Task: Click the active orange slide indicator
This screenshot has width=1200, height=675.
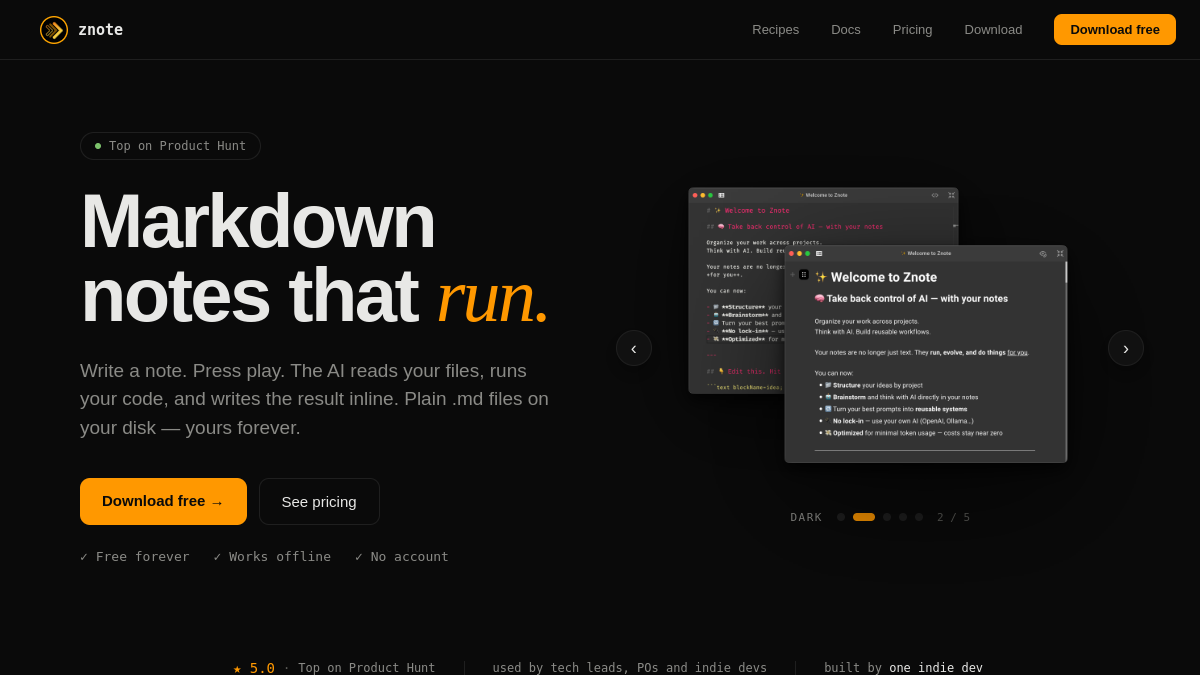Action: click(864, 517)
